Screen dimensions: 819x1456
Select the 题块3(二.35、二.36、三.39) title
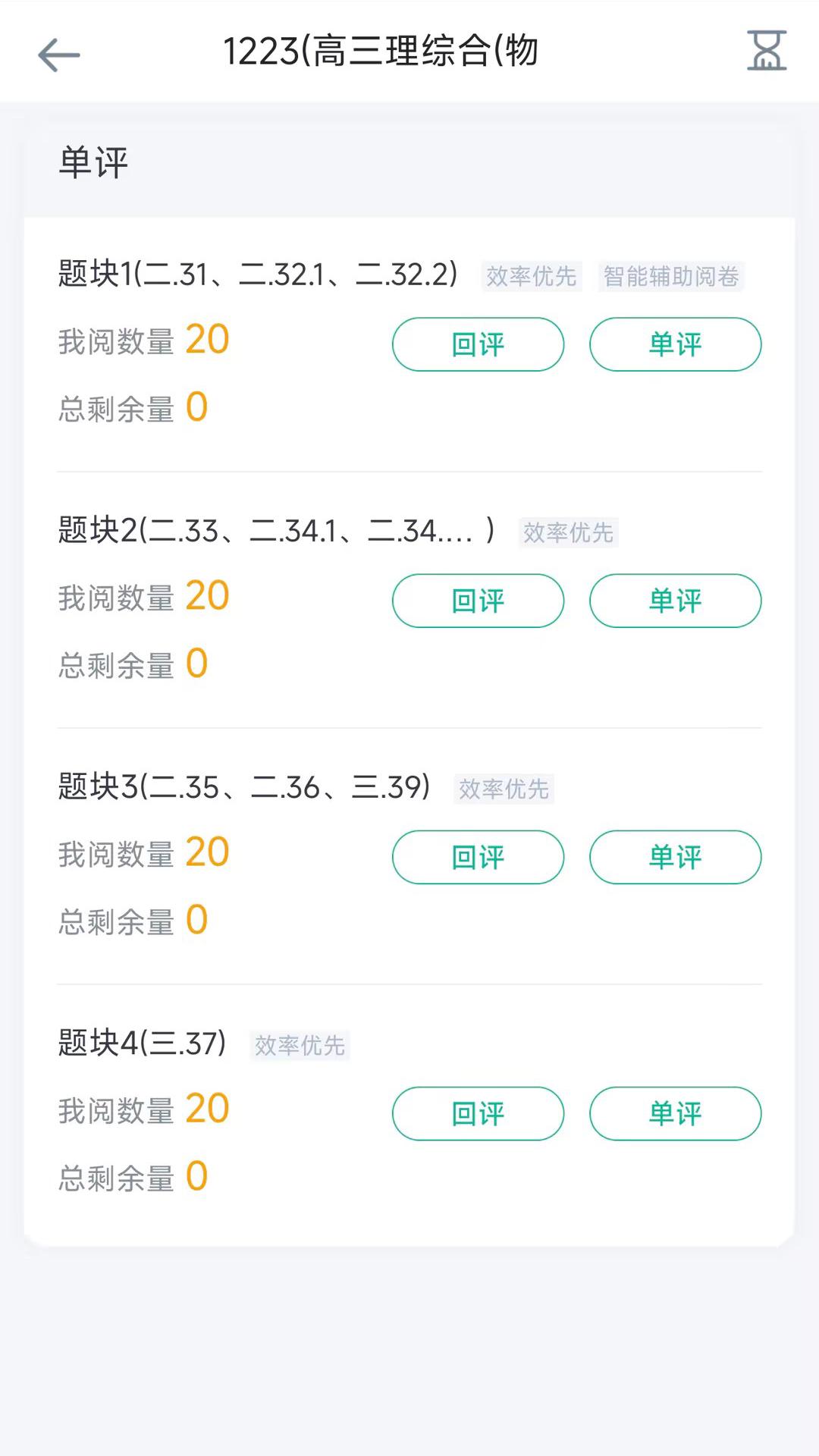(x=244, y=786)
